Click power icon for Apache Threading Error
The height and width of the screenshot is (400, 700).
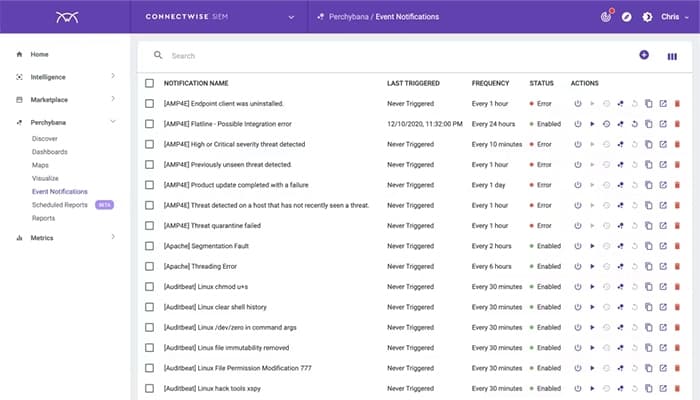coord(578,267)
